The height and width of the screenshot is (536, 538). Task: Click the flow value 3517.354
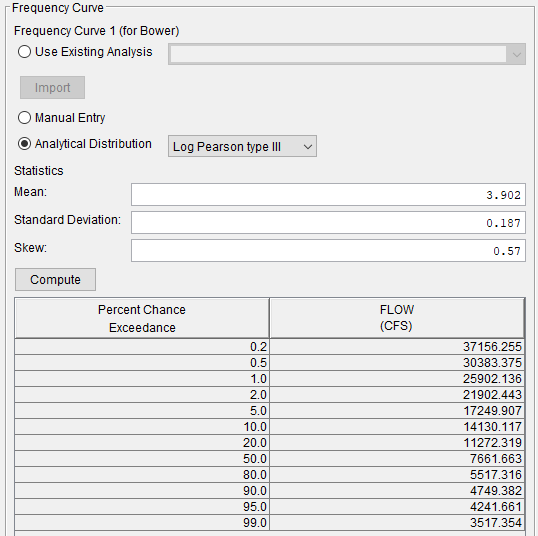point(397,523)
